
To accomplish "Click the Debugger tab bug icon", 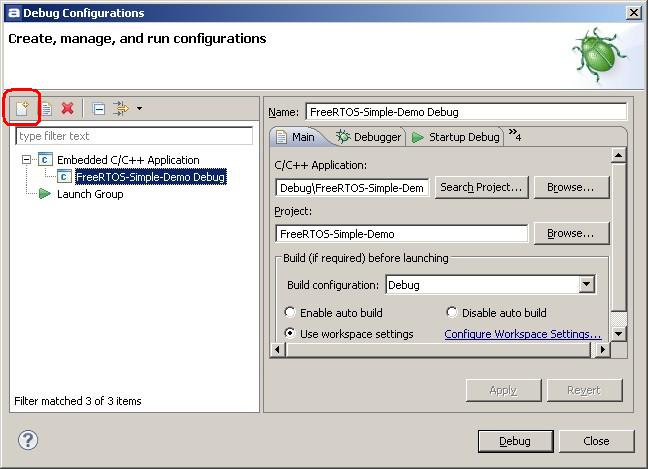I will click(x=343, y=137).
